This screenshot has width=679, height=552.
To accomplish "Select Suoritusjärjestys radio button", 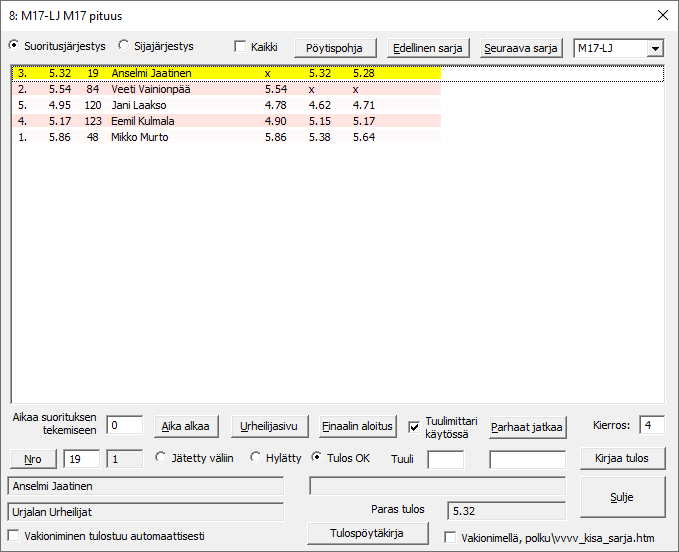I will coord(14,46).
